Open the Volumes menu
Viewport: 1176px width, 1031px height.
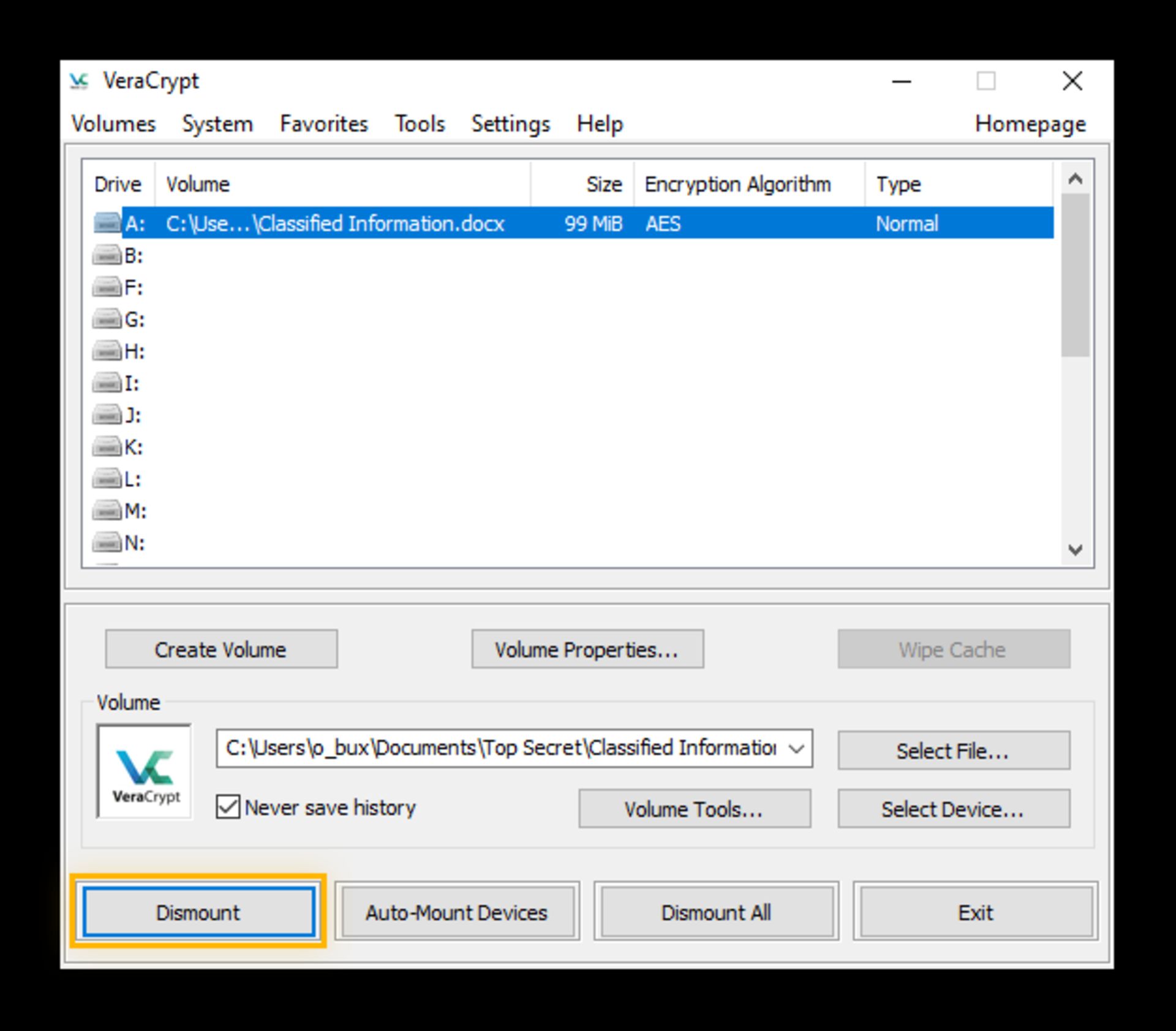pos(114,124)
